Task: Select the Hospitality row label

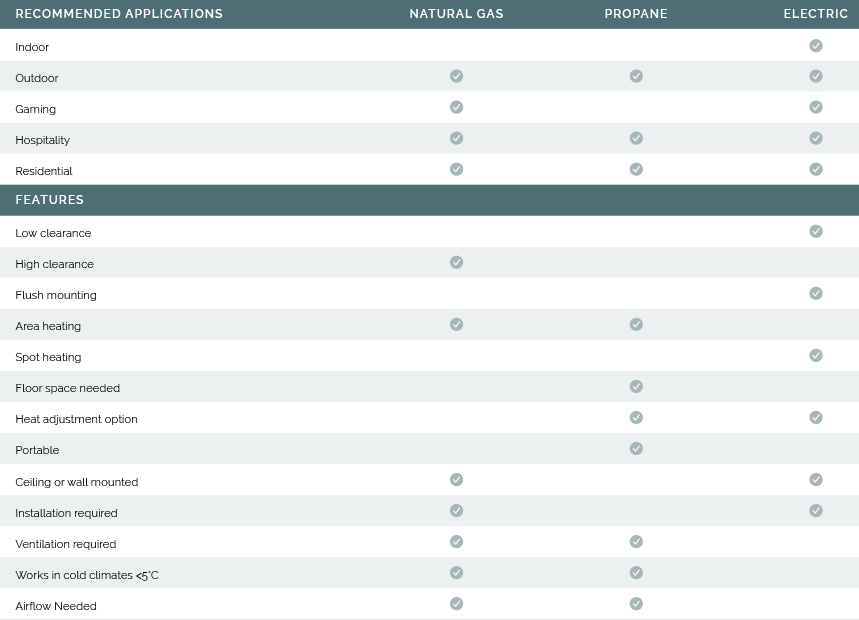Action: click(x=43, y=140)
